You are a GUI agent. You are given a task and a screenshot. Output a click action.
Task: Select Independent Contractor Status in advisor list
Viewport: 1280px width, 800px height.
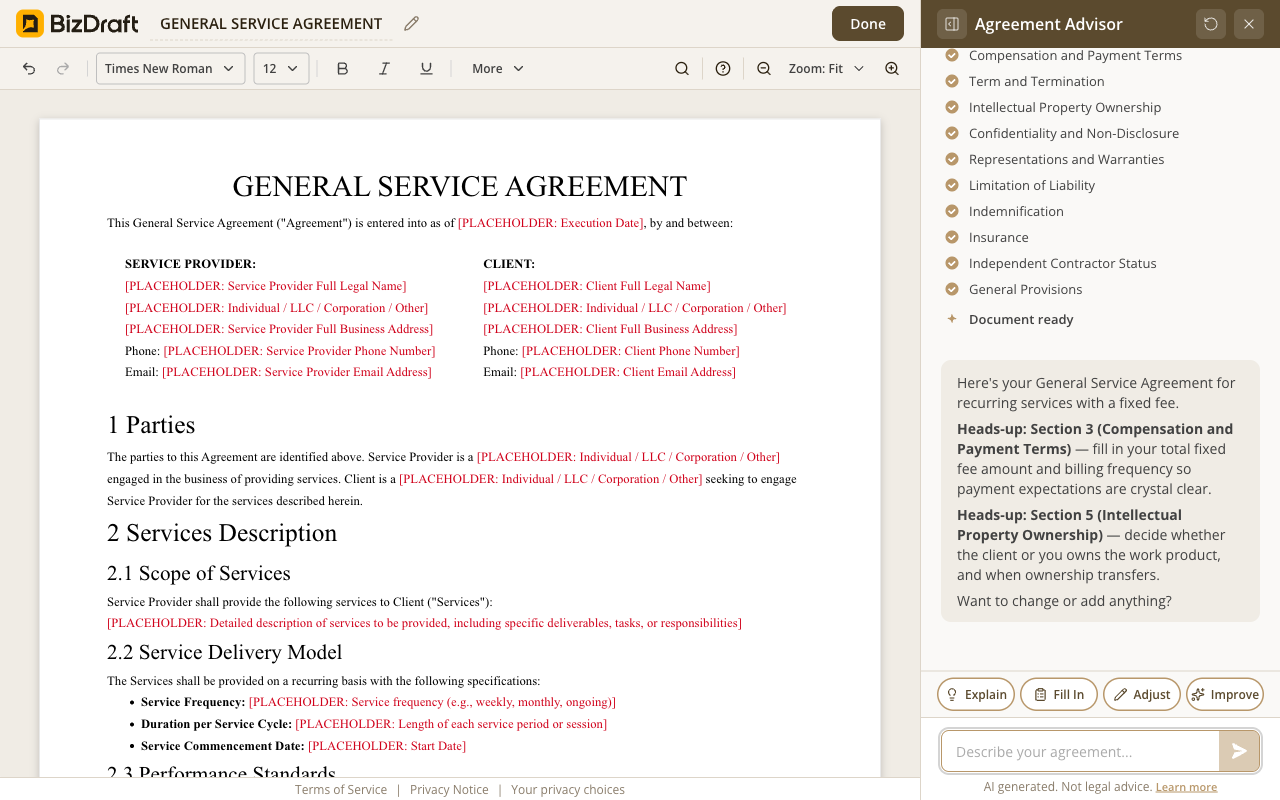point(1062,263)
